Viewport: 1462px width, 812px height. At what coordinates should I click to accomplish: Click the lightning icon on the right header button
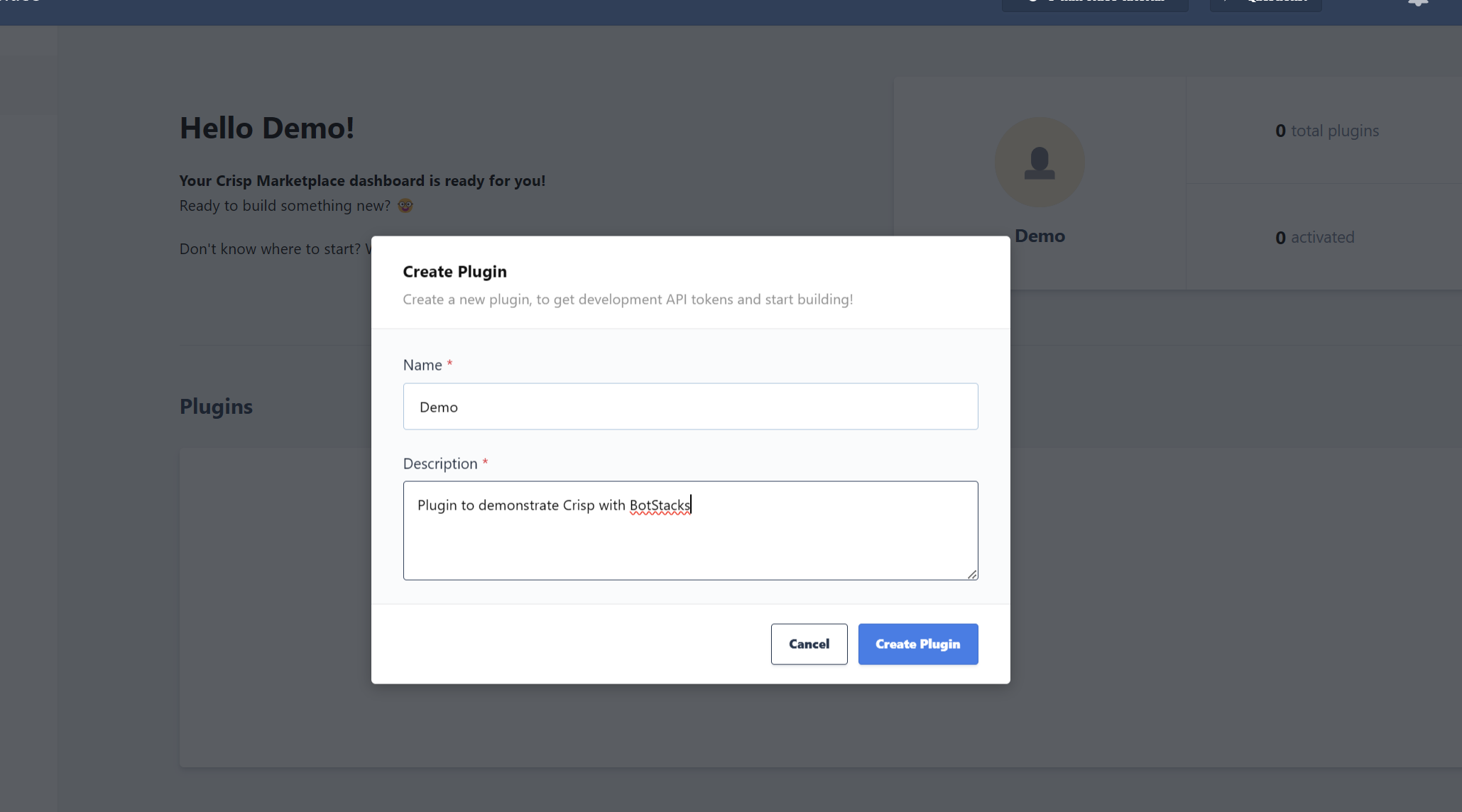click(1226, 1)
